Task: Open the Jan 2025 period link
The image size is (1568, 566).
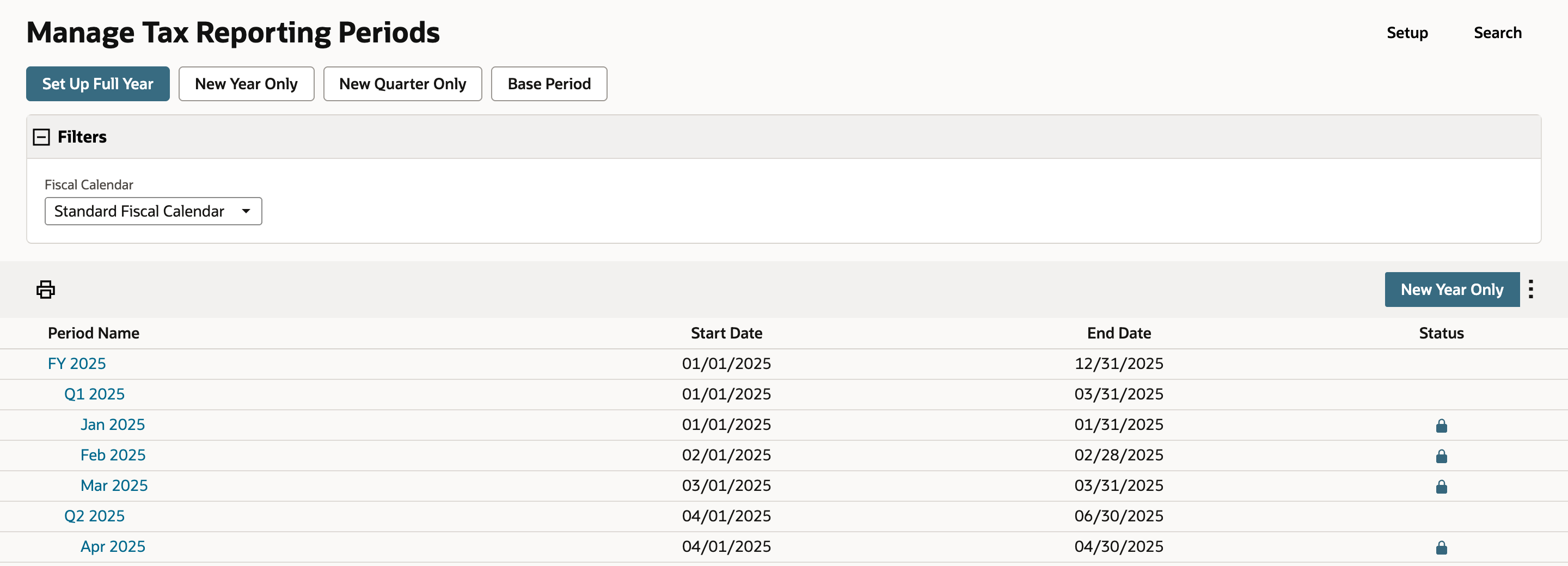Action: click(113, 424)
